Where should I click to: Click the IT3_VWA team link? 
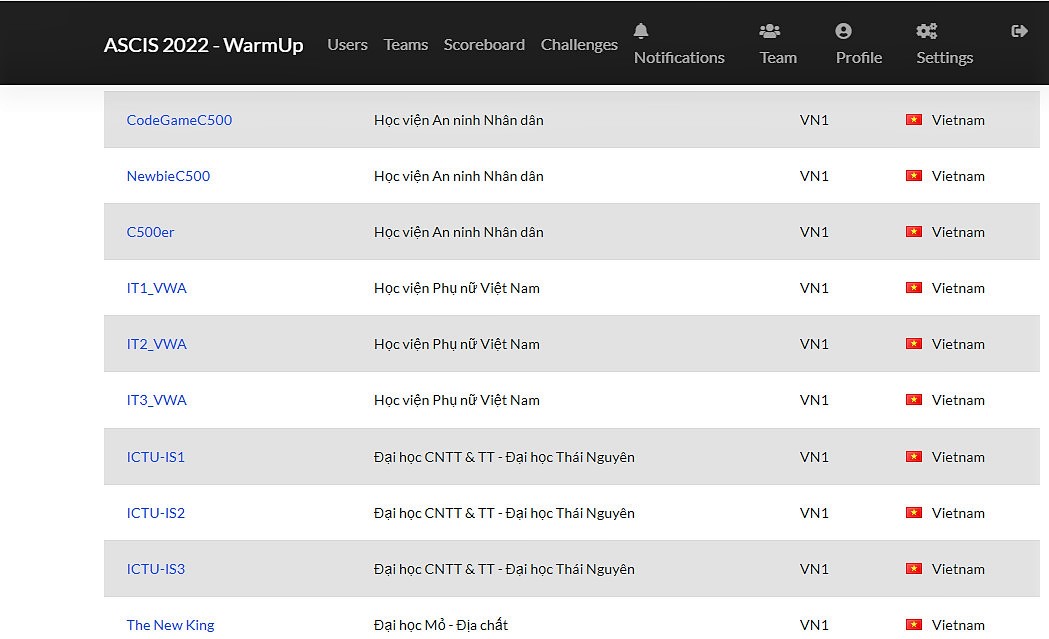[156, 400]
